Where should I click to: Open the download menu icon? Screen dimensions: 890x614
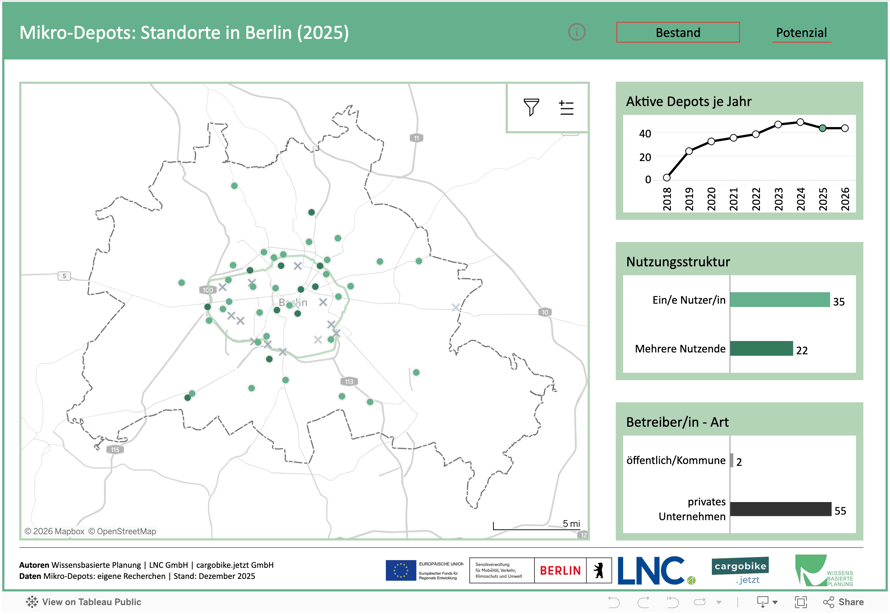[766, 602]
